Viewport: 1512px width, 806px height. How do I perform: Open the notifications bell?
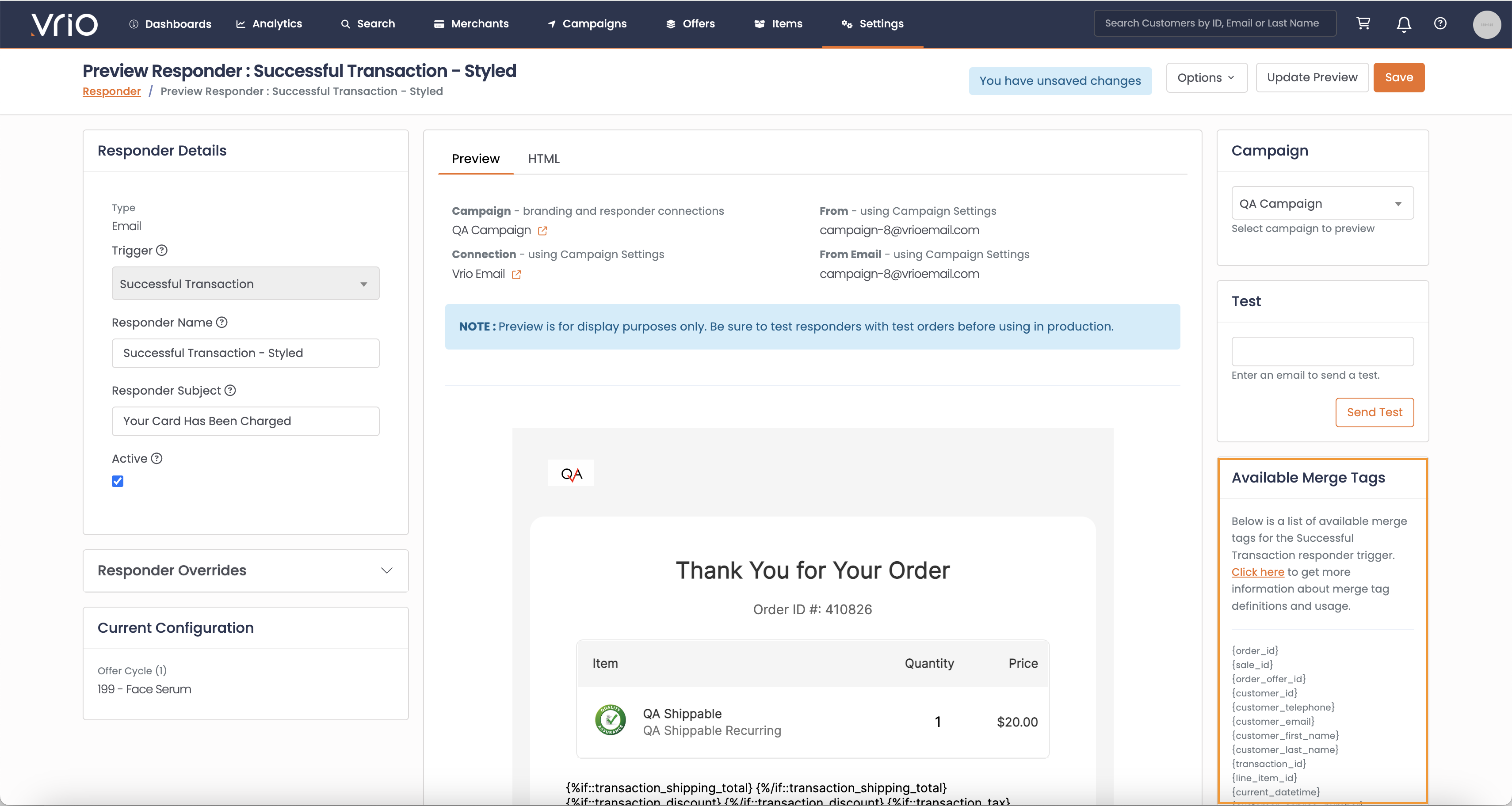pos(1403,24)
